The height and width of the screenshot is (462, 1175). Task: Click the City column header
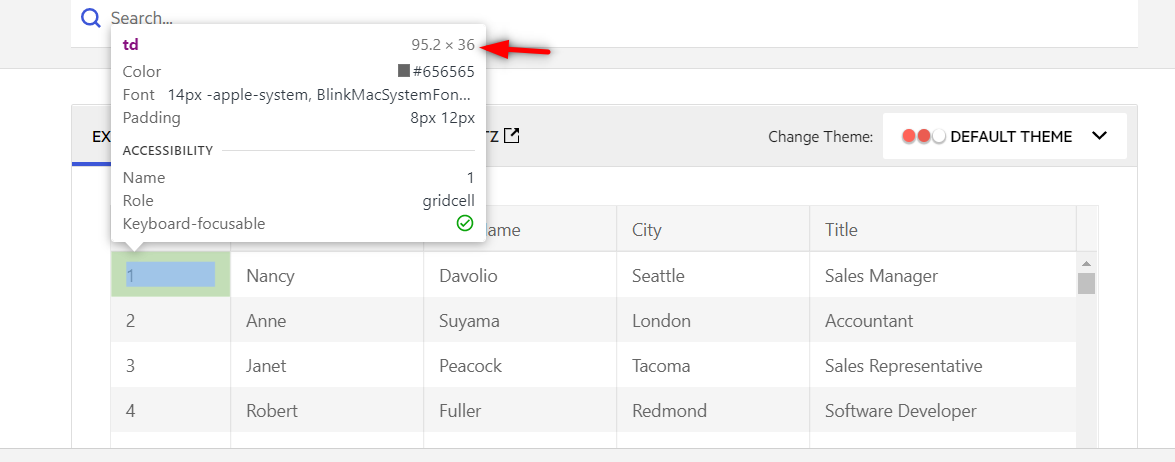647,230
